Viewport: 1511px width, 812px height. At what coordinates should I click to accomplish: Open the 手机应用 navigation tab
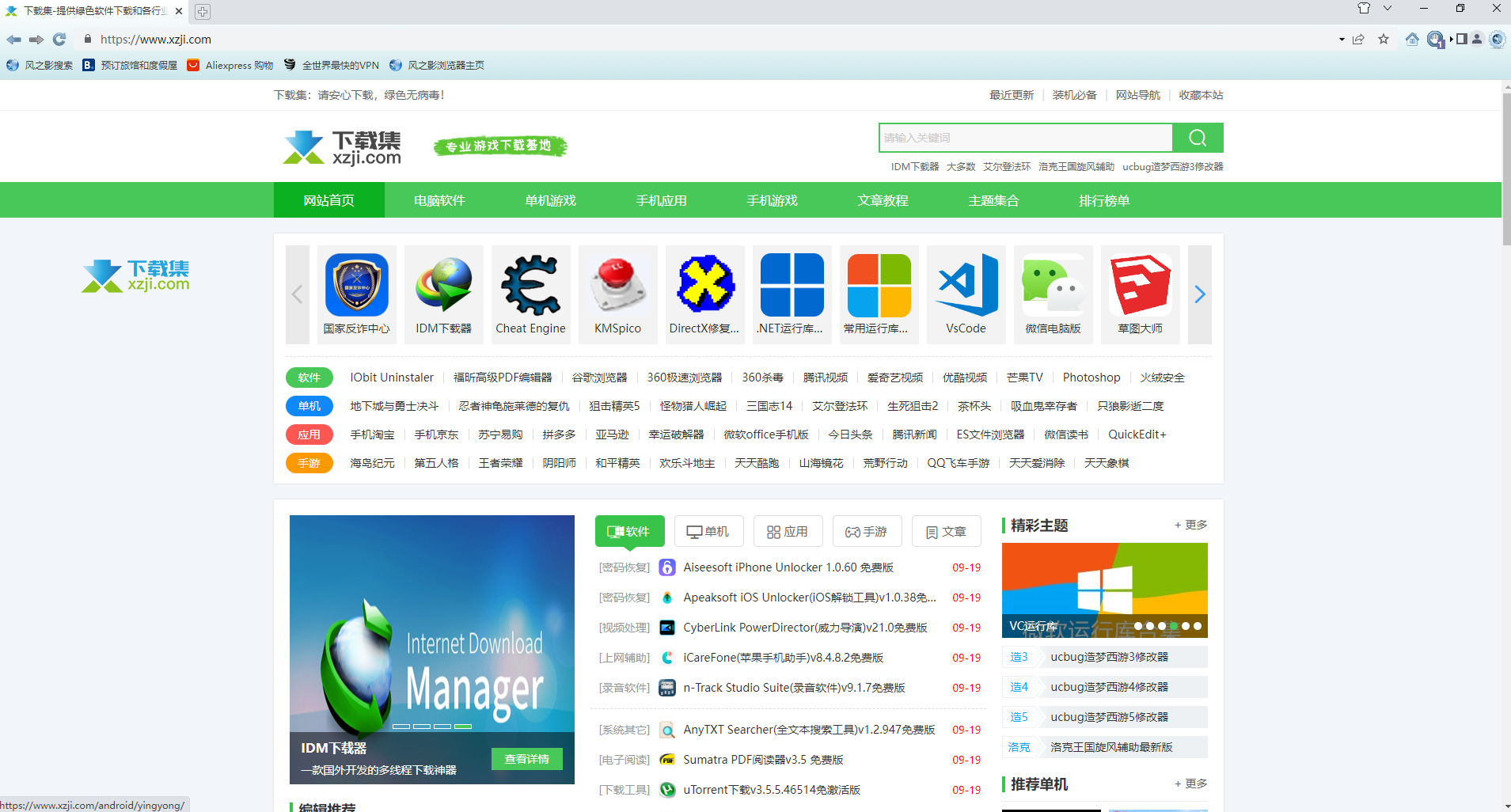[x=662, y=200]
